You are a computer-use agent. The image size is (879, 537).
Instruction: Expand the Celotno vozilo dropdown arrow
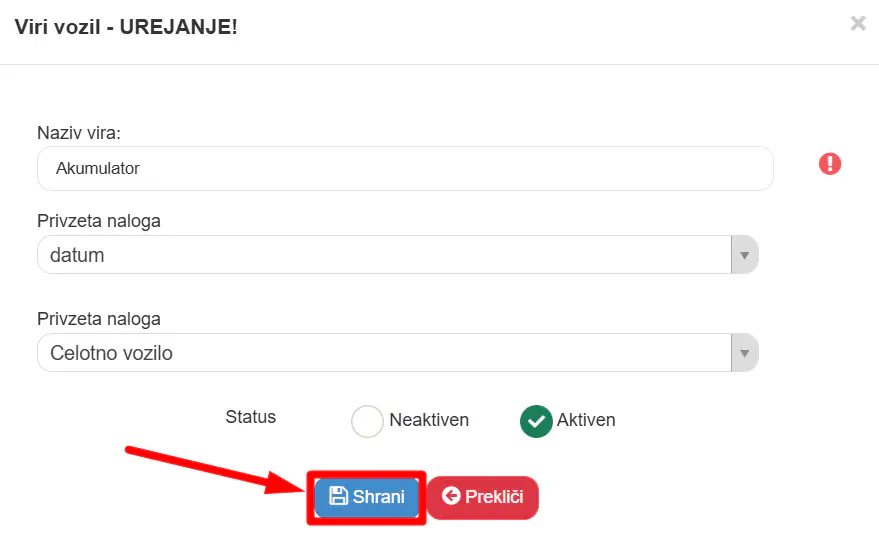click(x=744, y=353)
